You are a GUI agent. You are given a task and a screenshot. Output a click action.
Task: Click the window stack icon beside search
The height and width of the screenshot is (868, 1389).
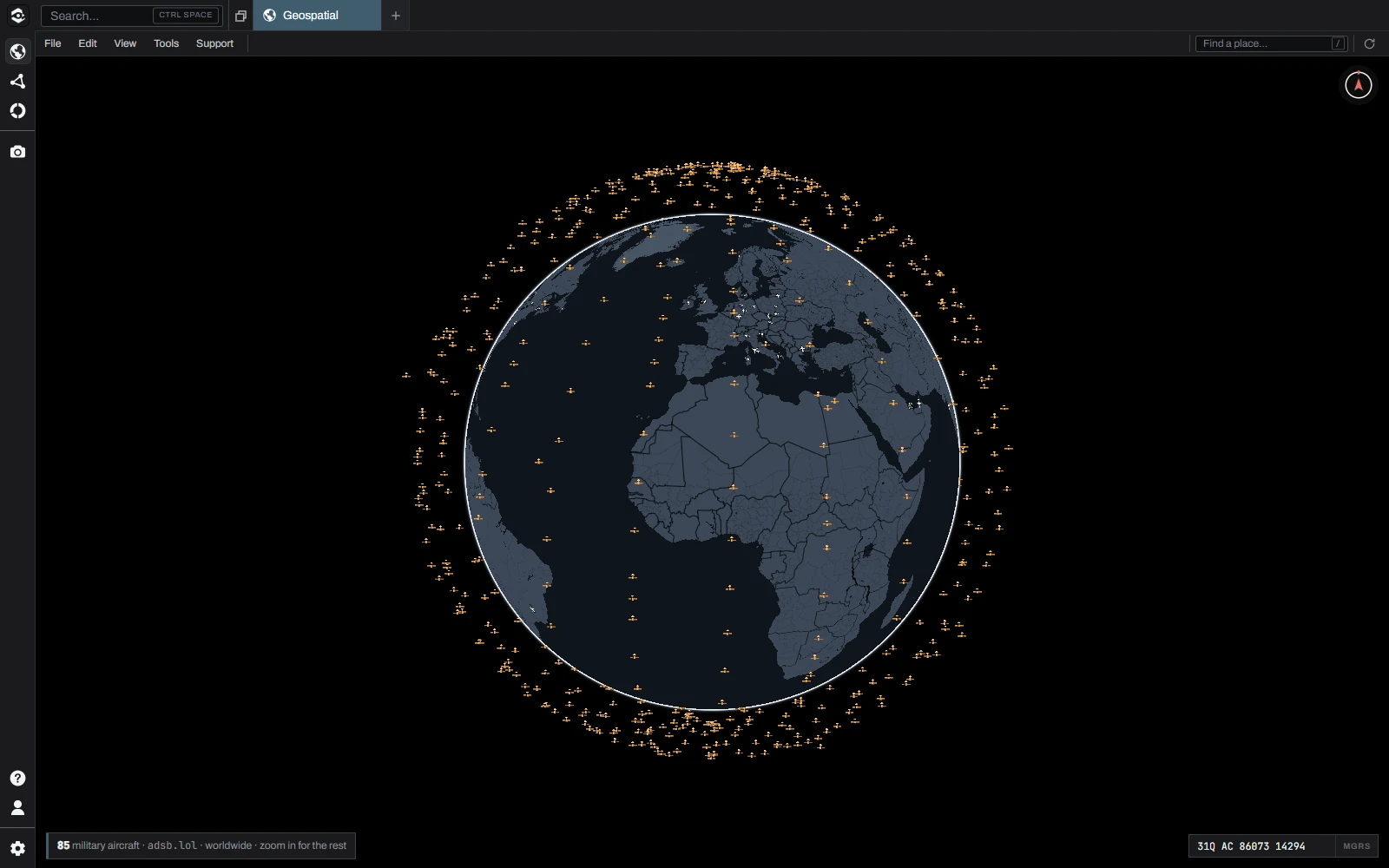tap(240, 16)
